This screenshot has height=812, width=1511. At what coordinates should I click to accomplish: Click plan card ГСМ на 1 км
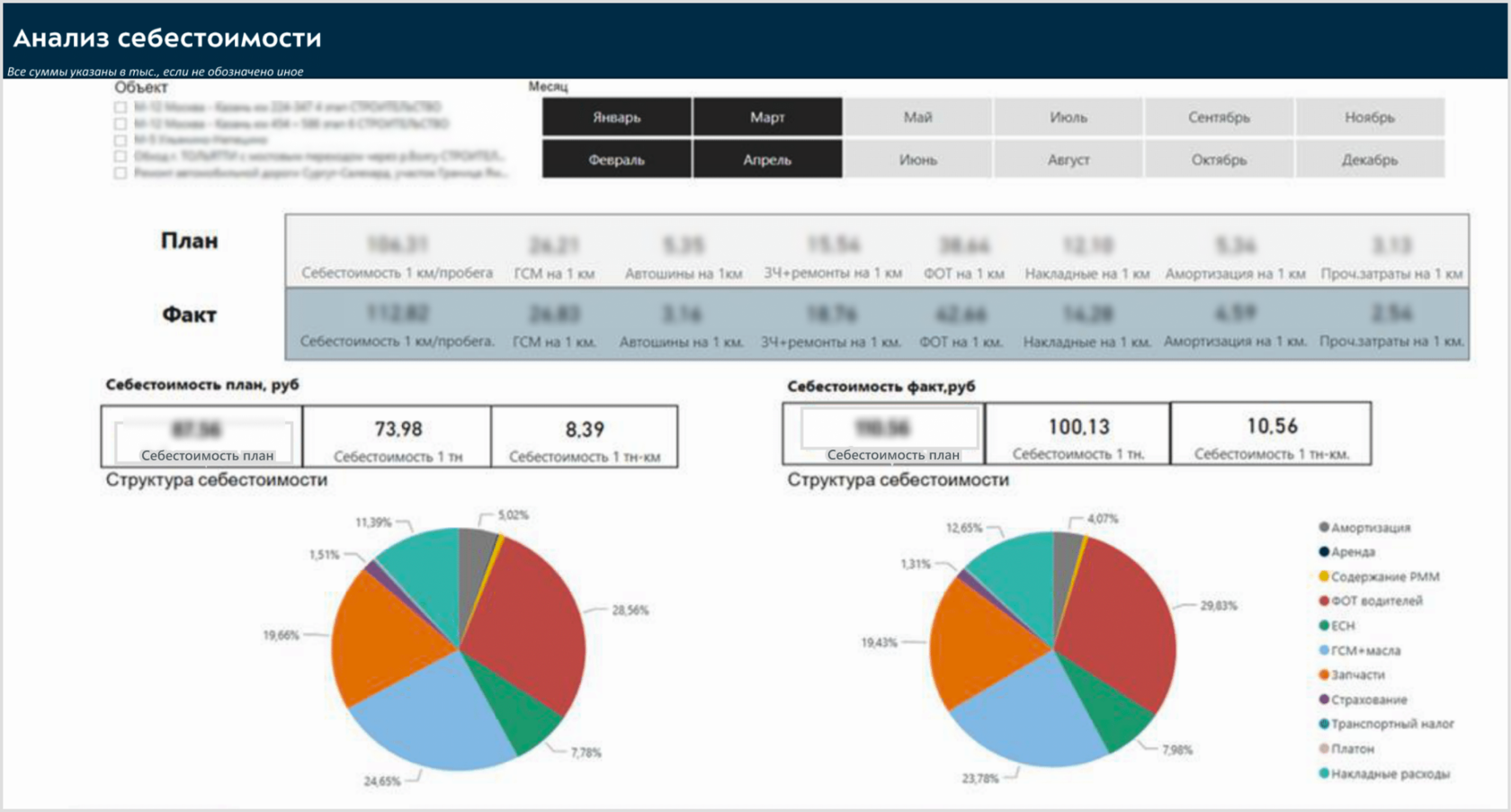pos(554,254)
